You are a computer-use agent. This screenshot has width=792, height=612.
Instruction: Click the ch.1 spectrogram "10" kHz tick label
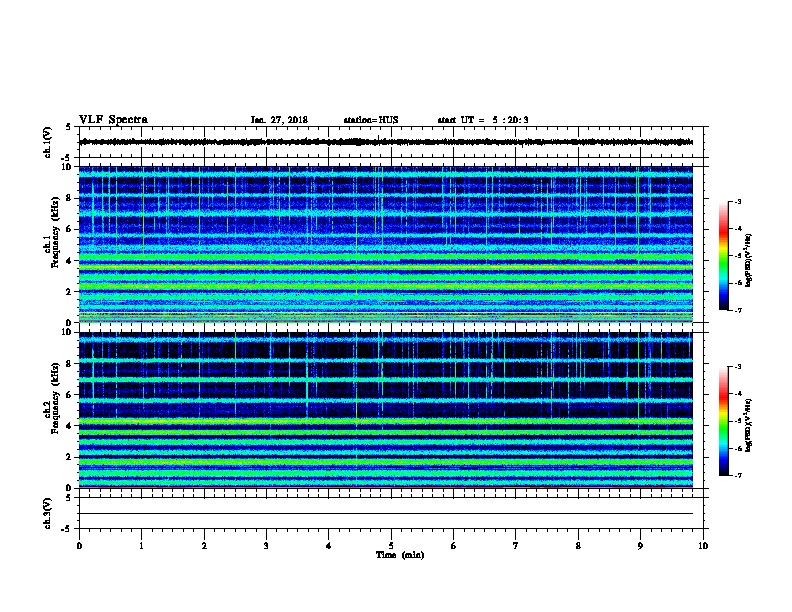[69, 167]
